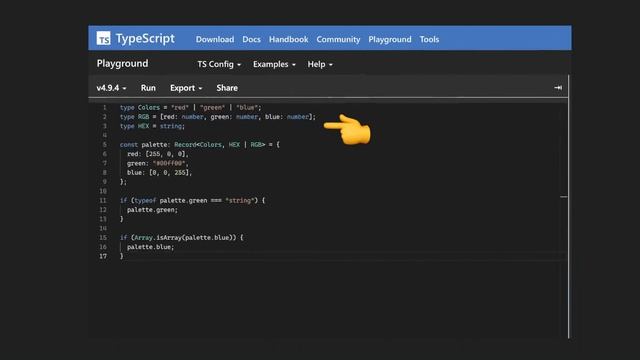
Task: Click the 'type HEX = string;' line
Action: 152,126
